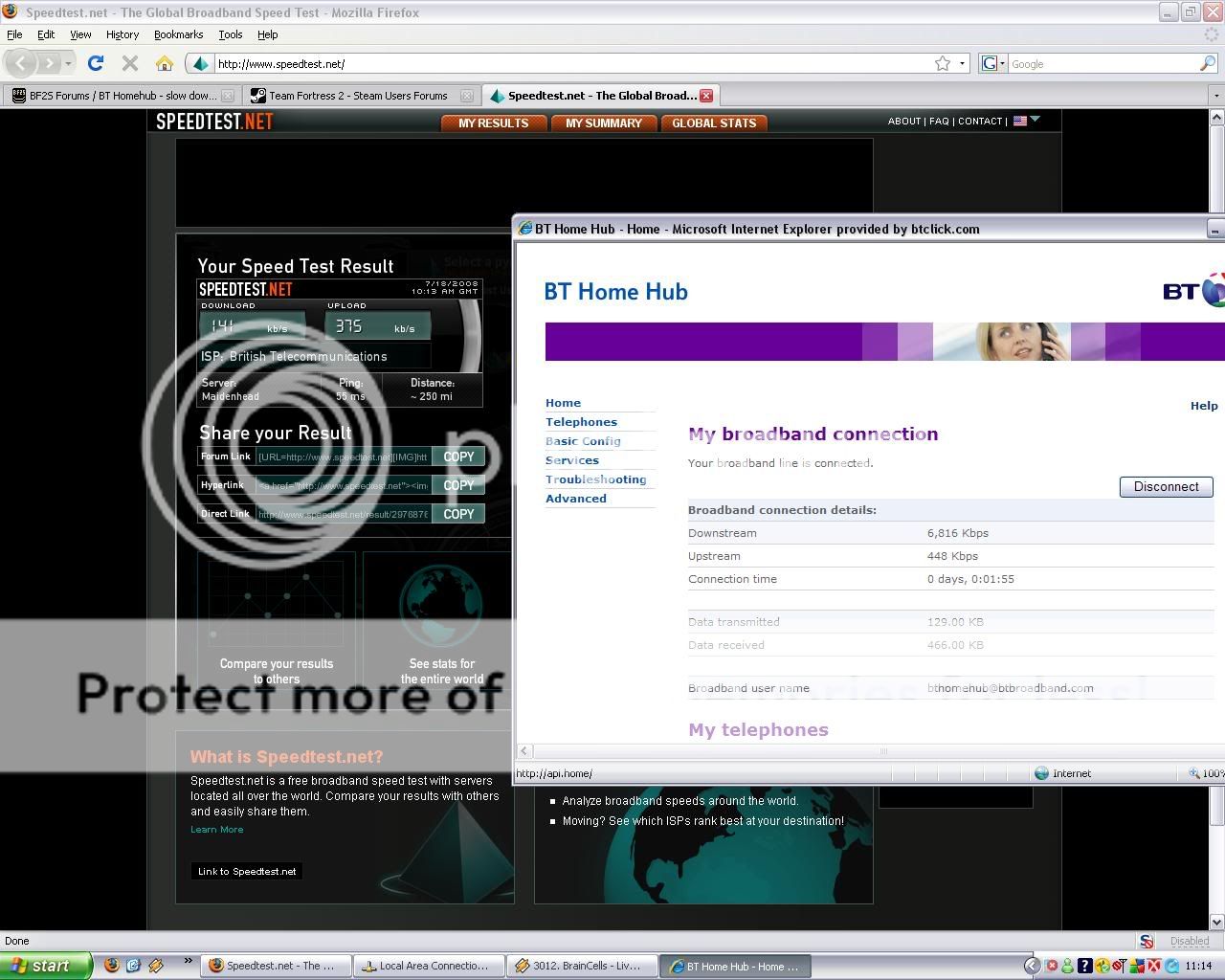The height and width of the screenshot is (980, 1225).
Task: Open the History menu
Action: [122, 34]
